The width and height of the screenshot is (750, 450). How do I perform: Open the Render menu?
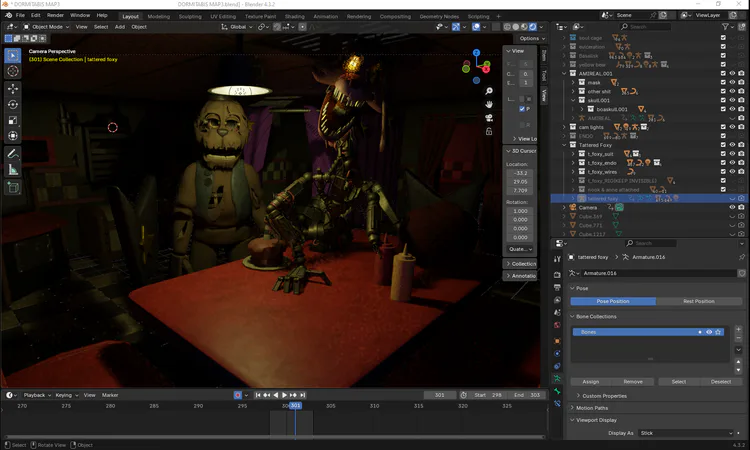55,15
